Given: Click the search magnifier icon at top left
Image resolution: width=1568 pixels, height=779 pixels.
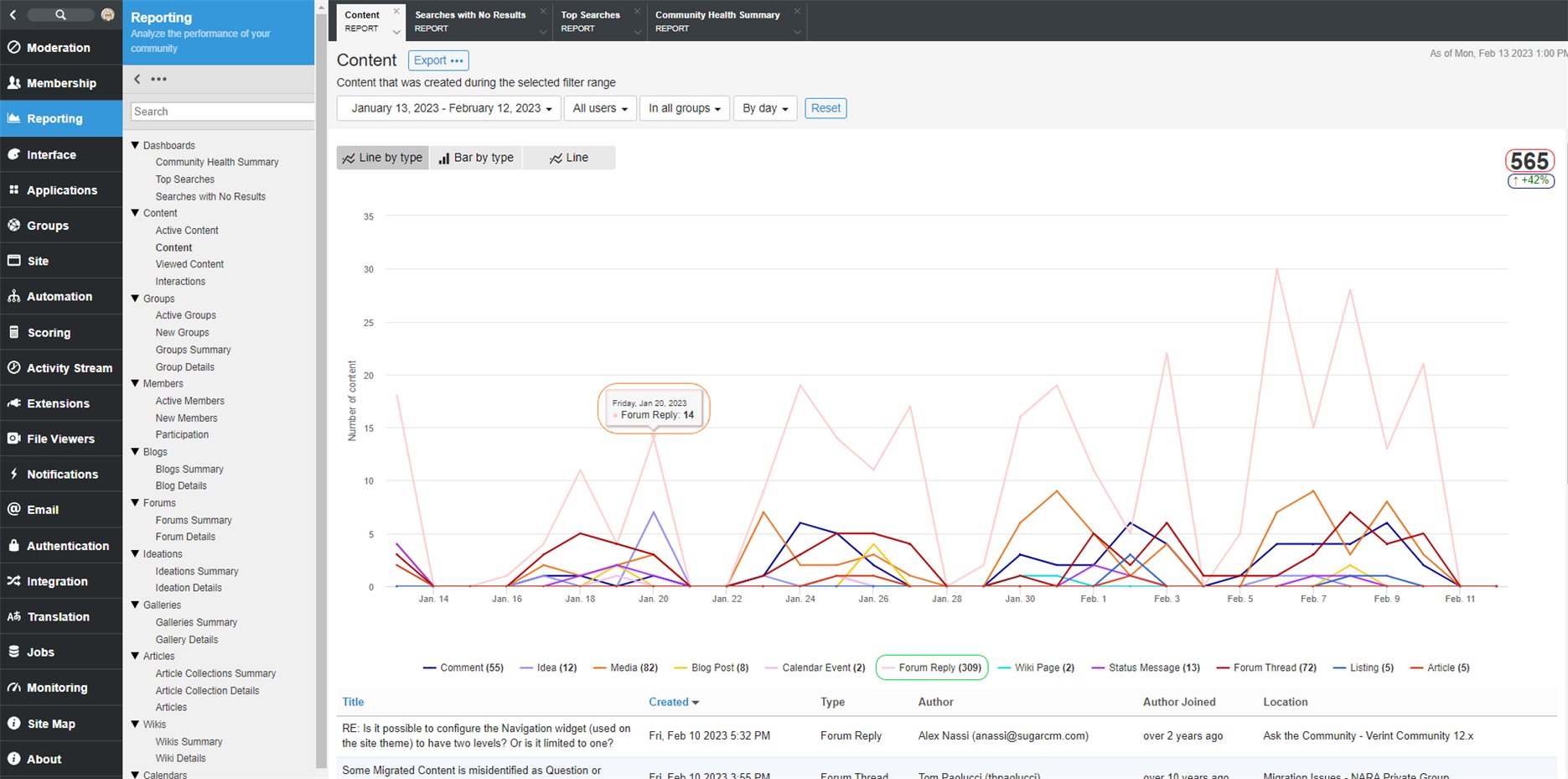Looking at the screenshot, I should pos(60,15).
